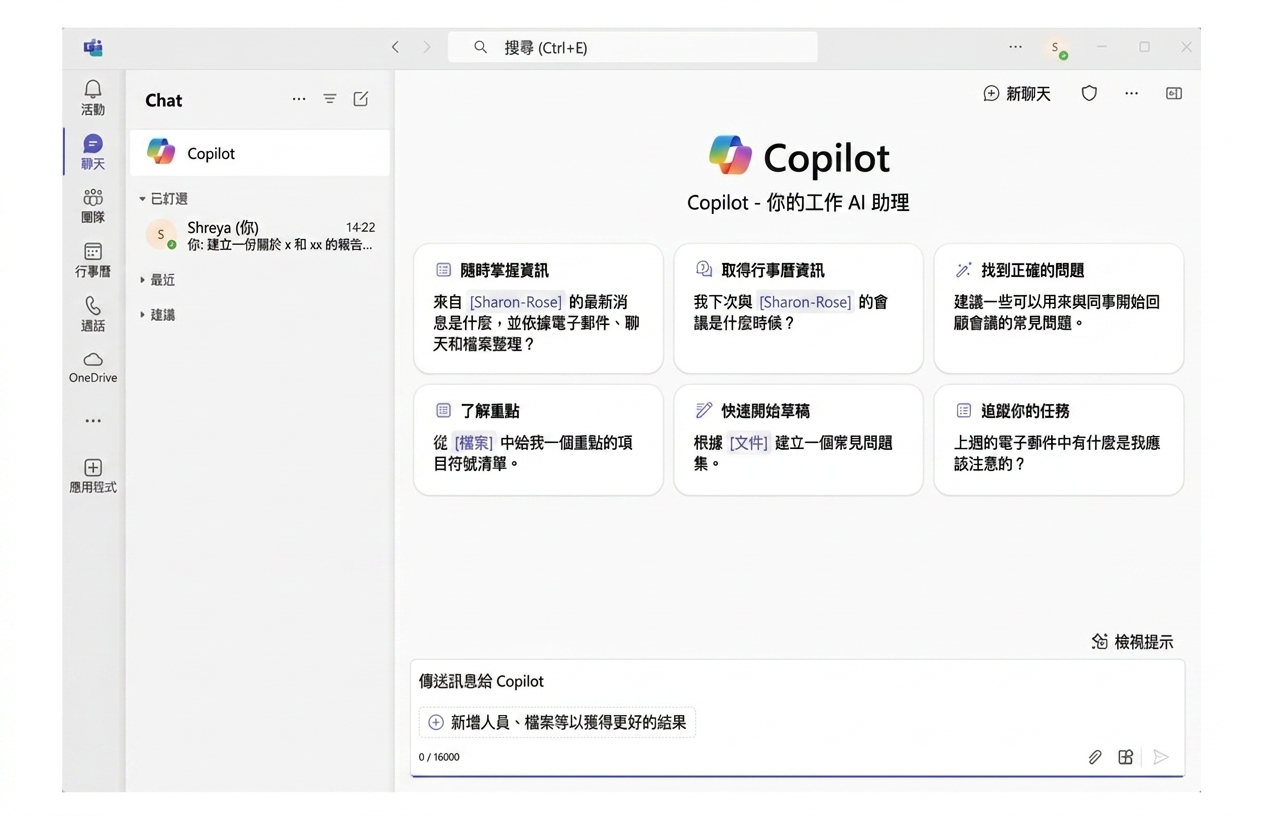
Task: Open Copilot header more options ellipsis
Action: 1131,93
